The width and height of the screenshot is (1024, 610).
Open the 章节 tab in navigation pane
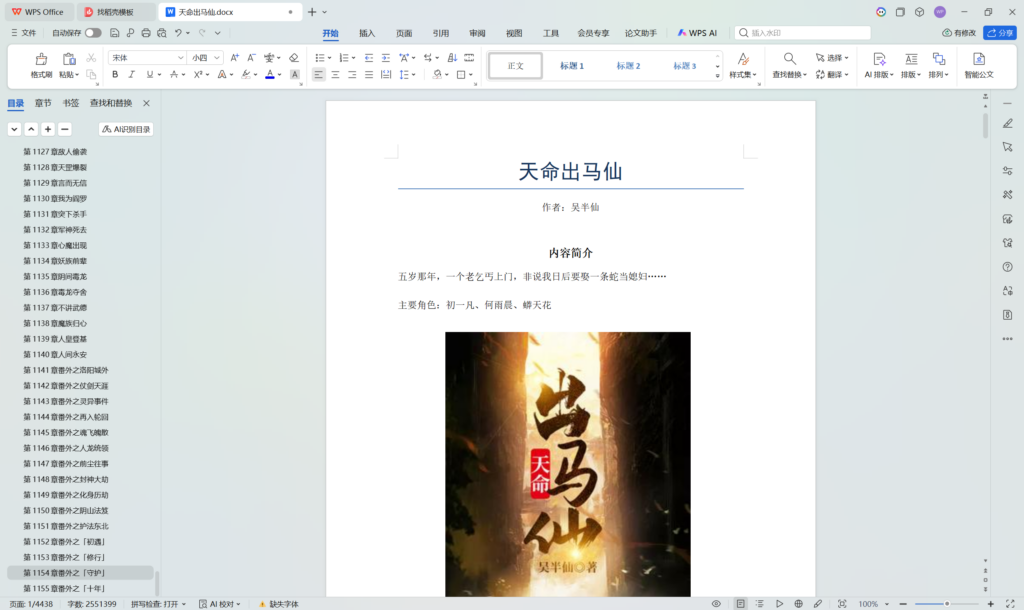(x=43, y=103)
